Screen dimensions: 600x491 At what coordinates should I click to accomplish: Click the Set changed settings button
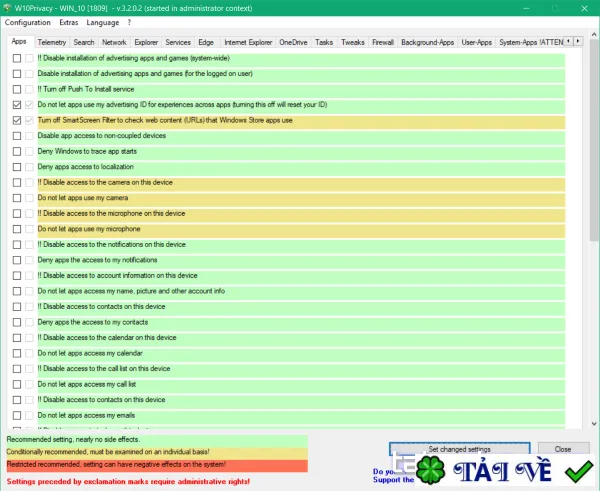(460, 449)
